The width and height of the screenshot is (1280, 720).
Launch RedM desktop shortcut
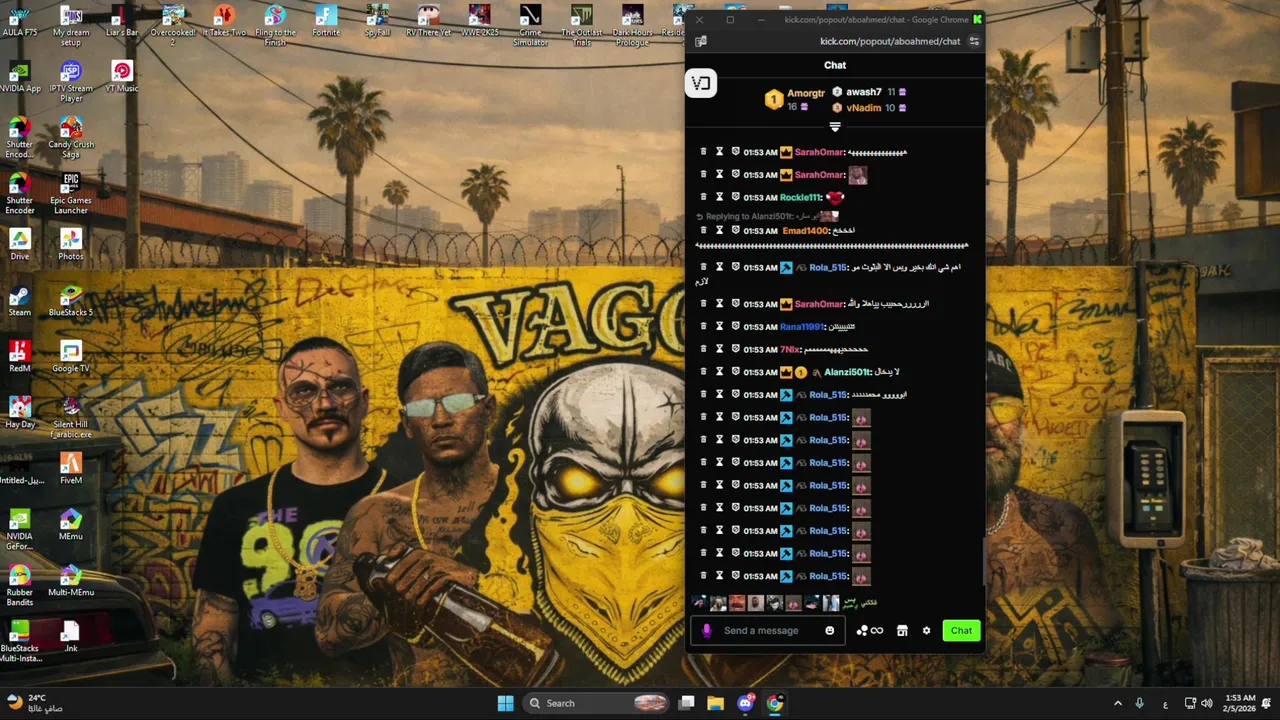(19, 357)
